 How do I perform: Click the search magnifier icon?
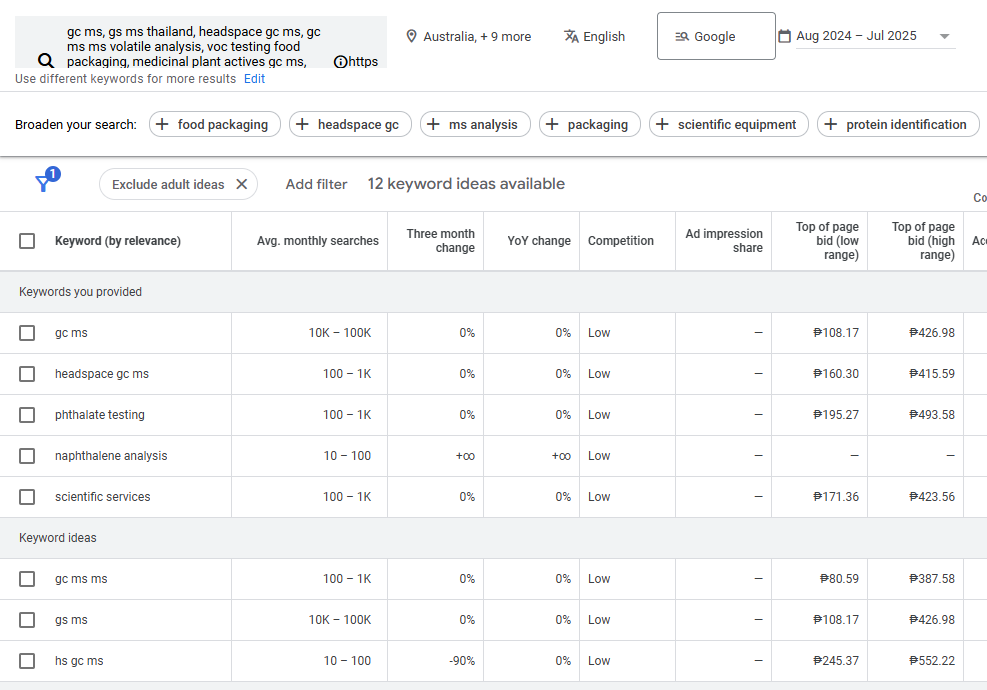click(45, 61)
